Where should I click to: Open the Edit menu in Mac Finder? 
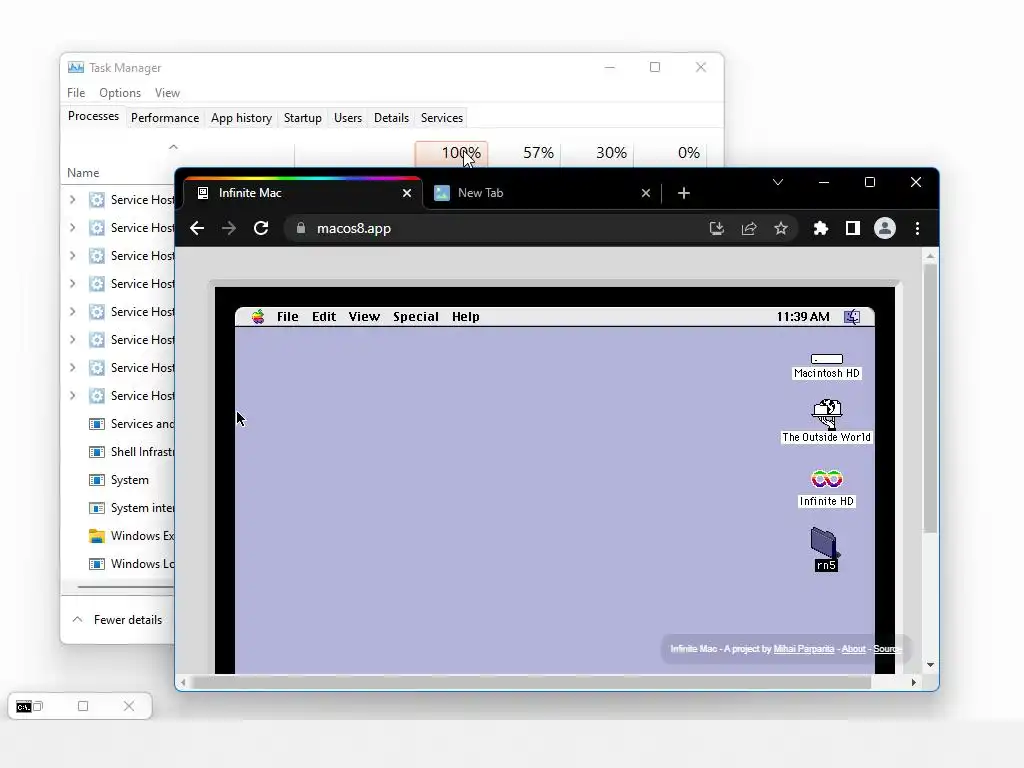(x=324, y=317)
